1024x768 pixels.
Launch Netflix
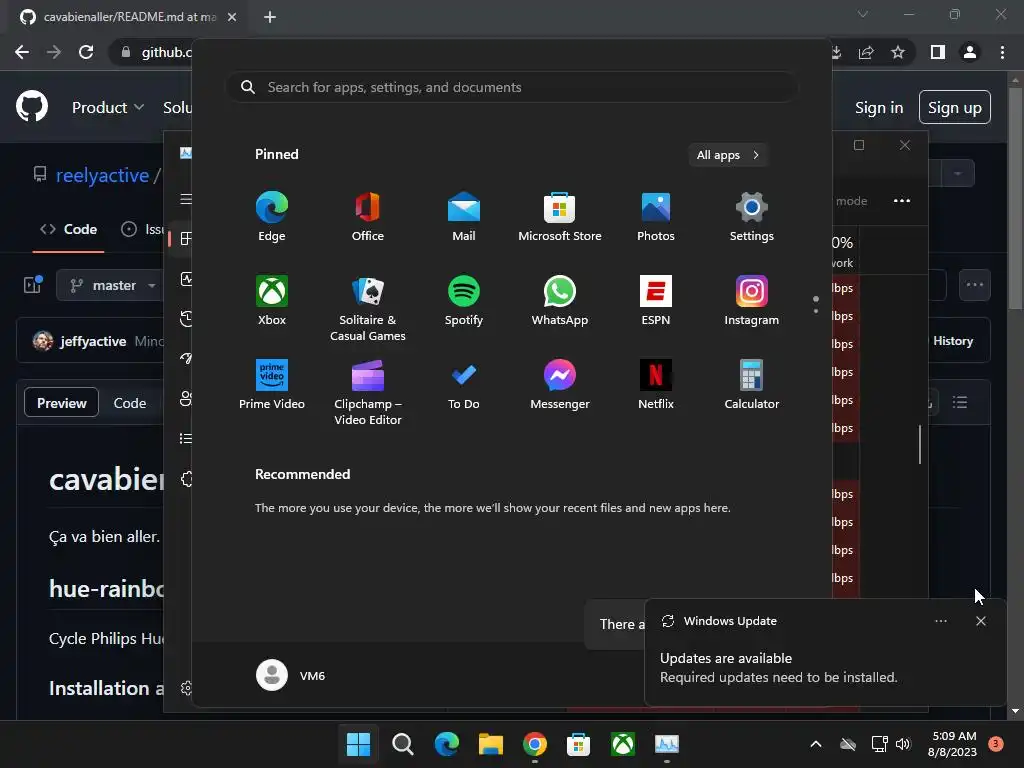[x=656, y=385]
